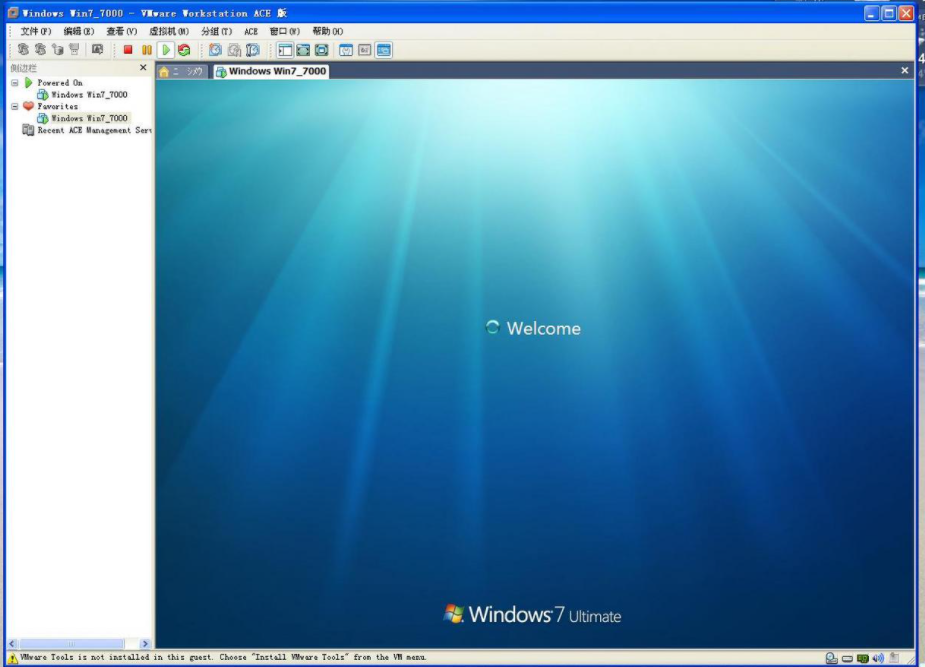This screenshot has width=925, height=667.
Task: Click the green Power On play button
Action: [x=166, y=50]
